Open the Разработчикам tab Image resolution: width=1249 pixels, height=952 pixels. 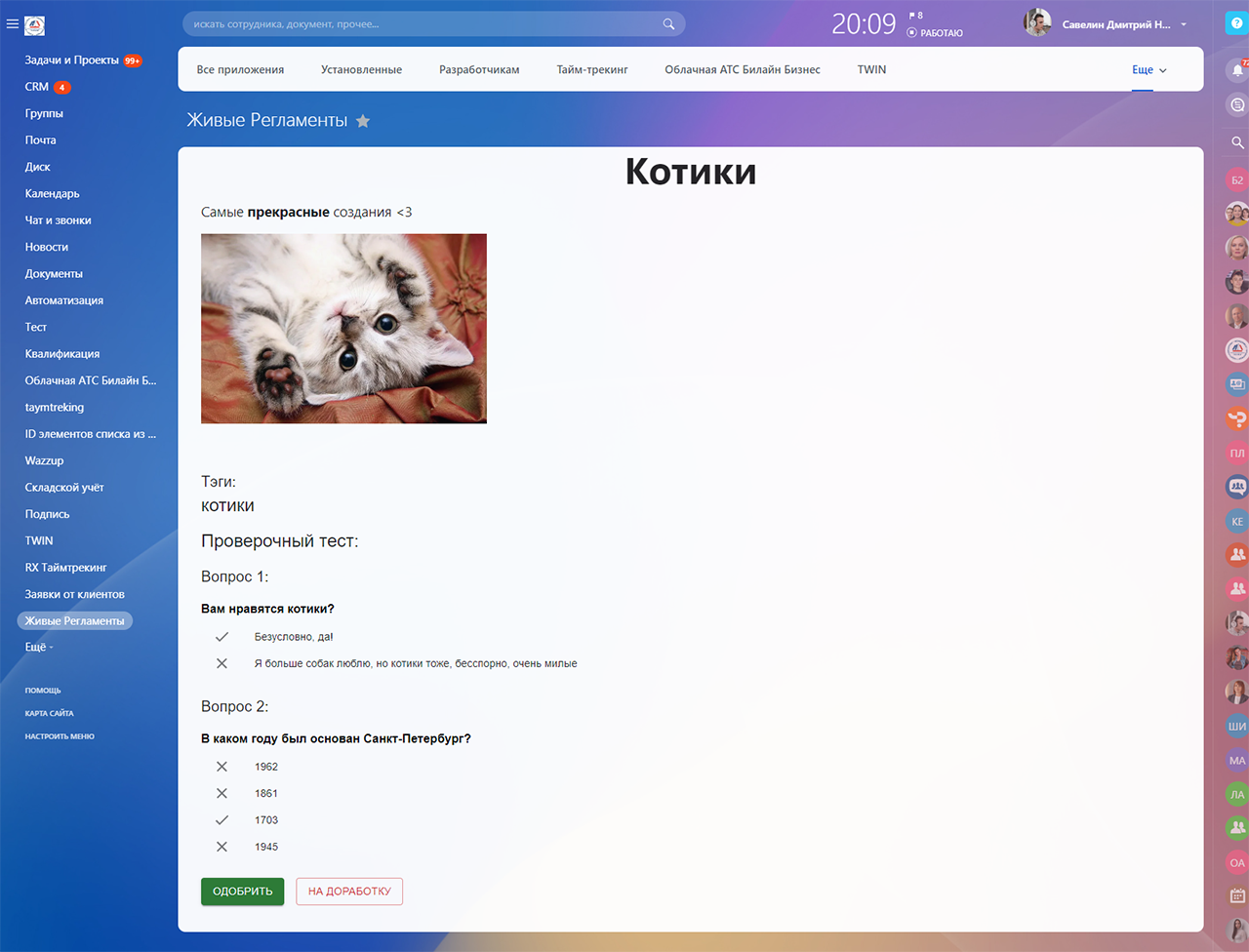point(479,70)
